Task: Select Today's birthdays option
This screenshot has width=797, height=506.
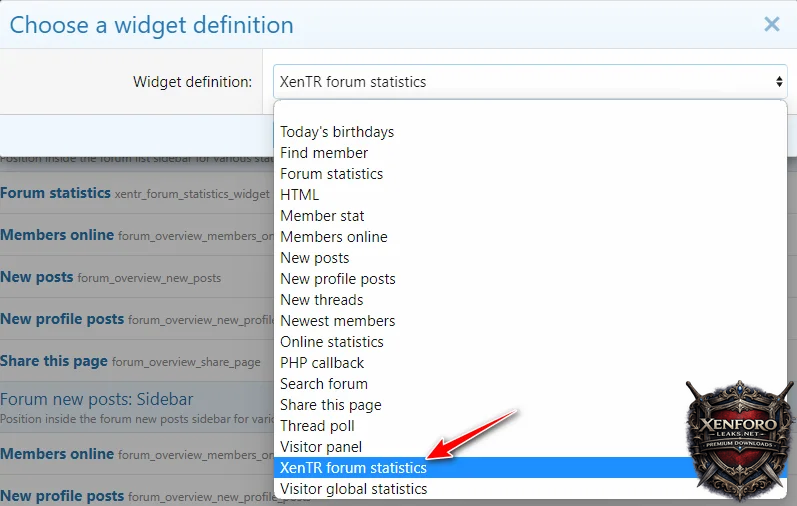Action: (337, 132)
